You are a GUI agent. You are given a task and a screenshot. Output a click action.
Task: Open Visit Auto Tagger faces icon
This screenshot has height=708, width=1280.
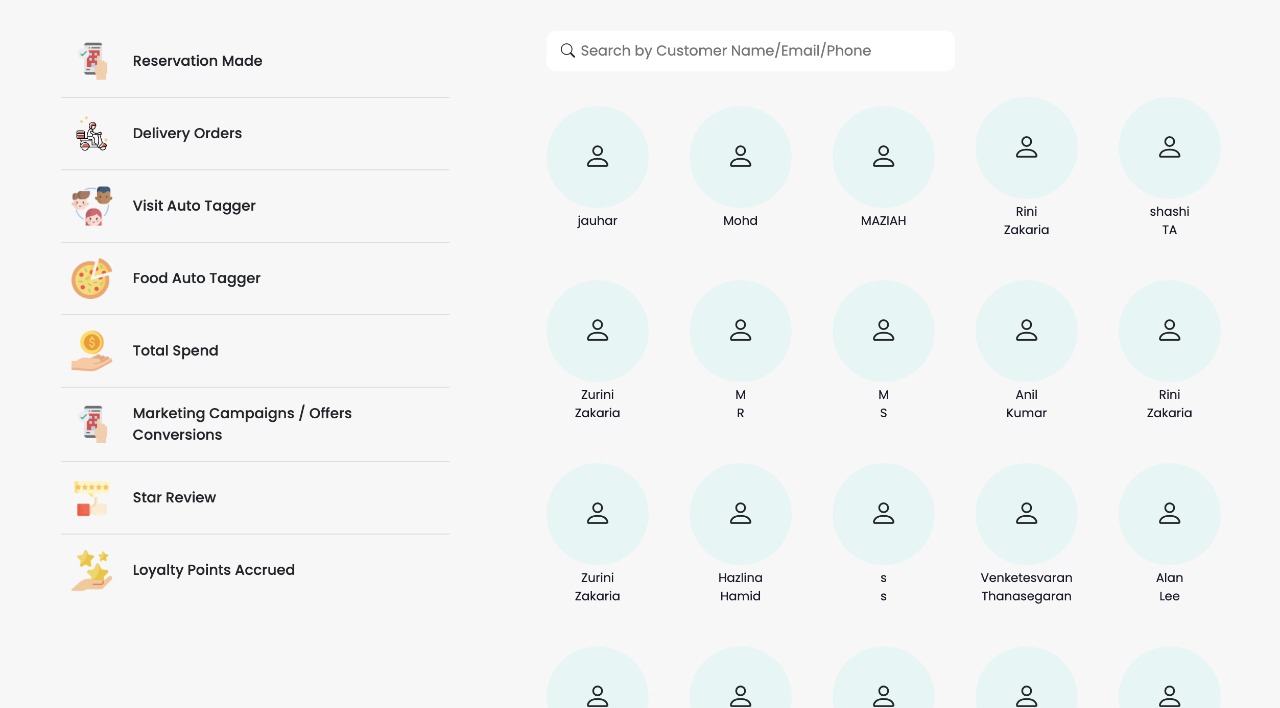pos(91,206)
